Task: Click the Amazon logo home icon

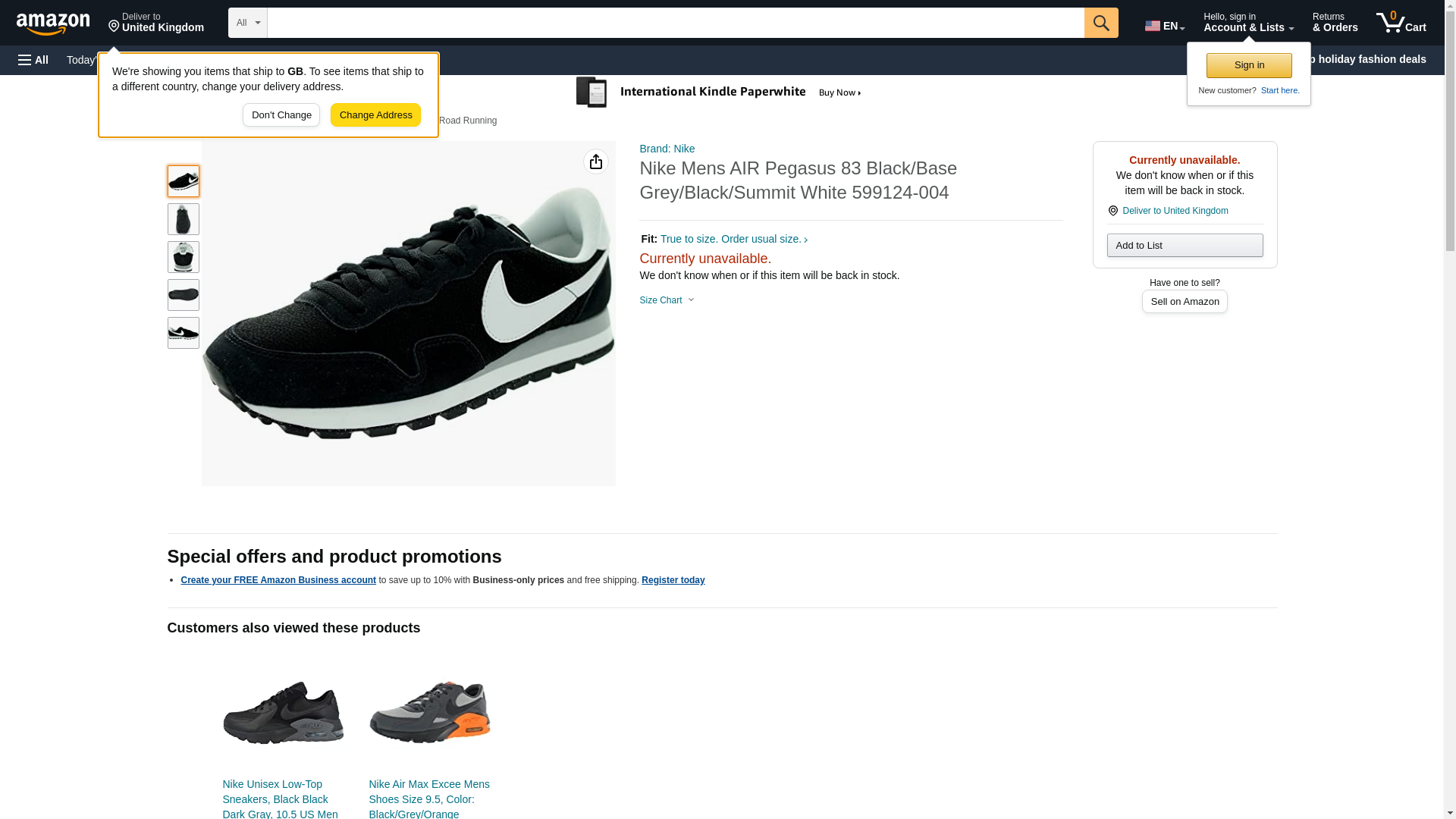Action: click(x=53, y=24)
